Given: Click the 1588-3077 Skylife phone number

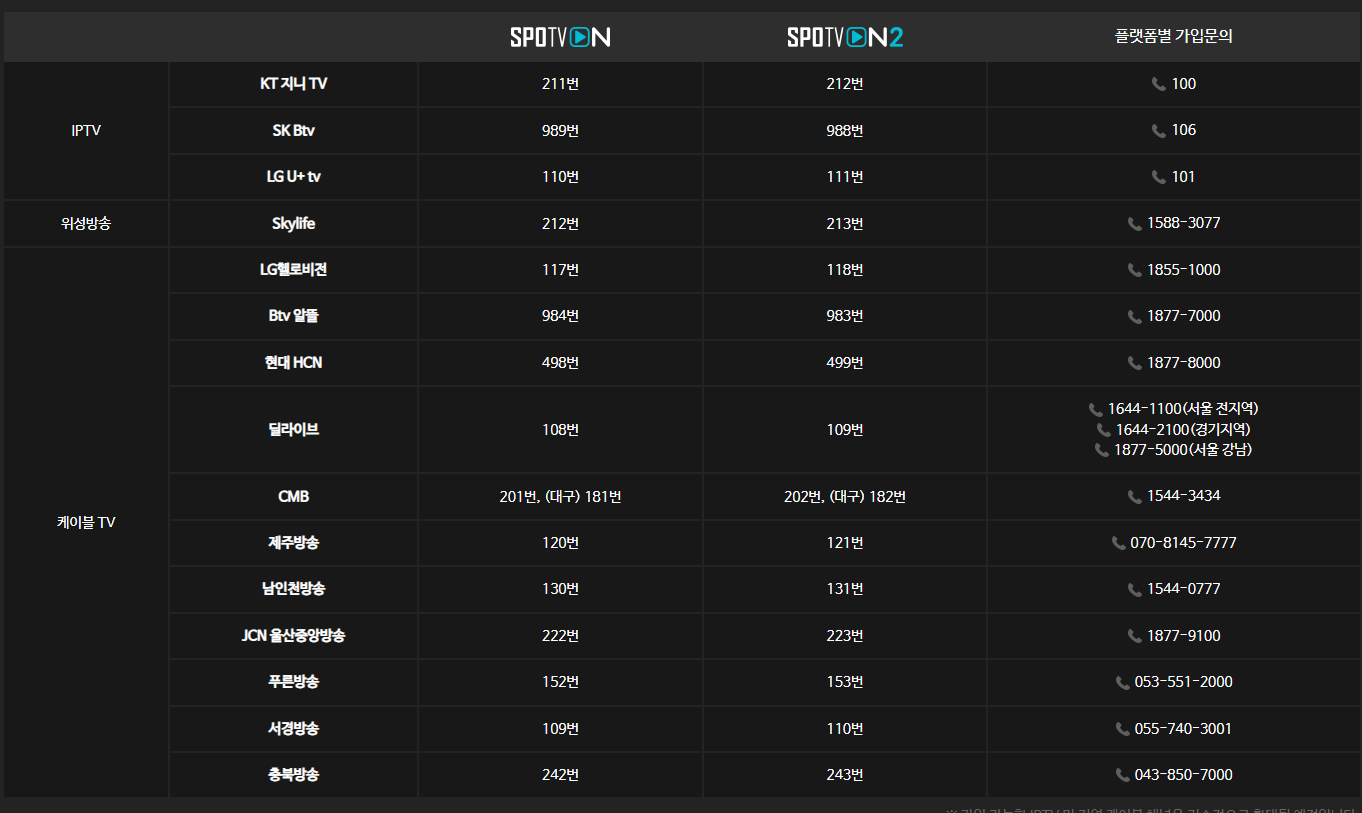Looking at the screenshot, I should (x=1184, y=223).
